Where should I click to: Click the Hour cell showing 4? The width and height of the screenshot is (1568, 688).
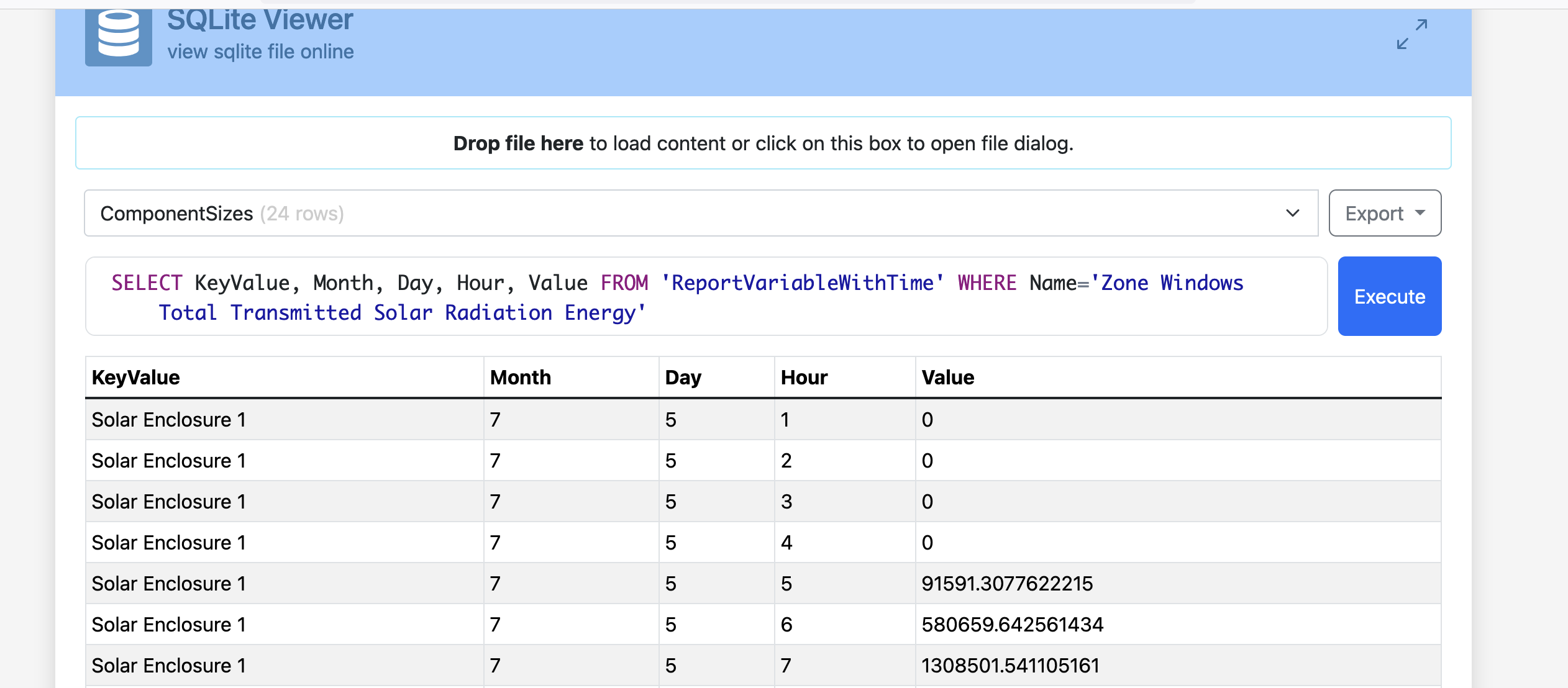click(845, 543)
